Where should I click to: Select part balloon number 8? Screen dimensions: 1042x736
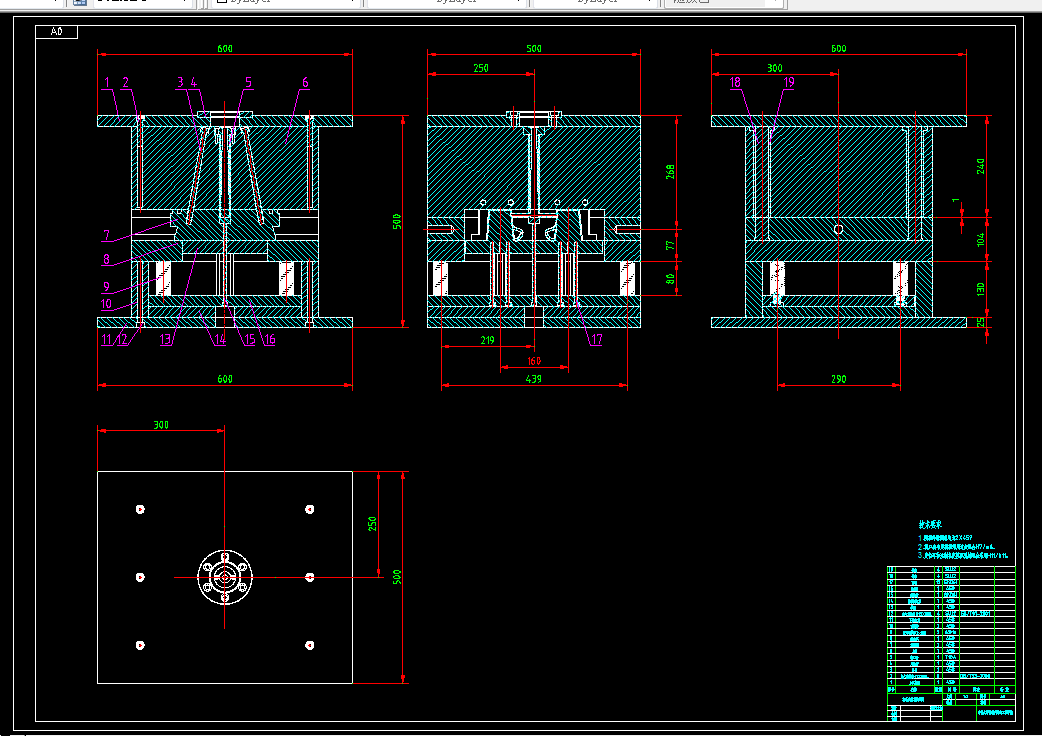106,259
